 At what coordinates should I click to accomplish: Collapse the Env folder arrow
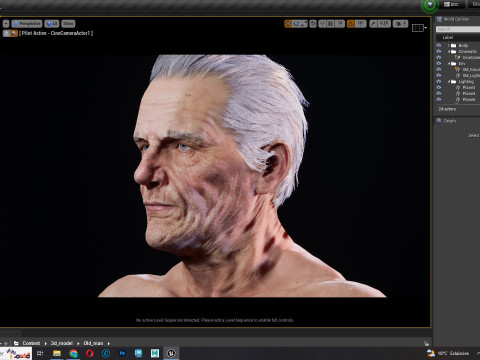pyautogui.click(x=449, y=63)
